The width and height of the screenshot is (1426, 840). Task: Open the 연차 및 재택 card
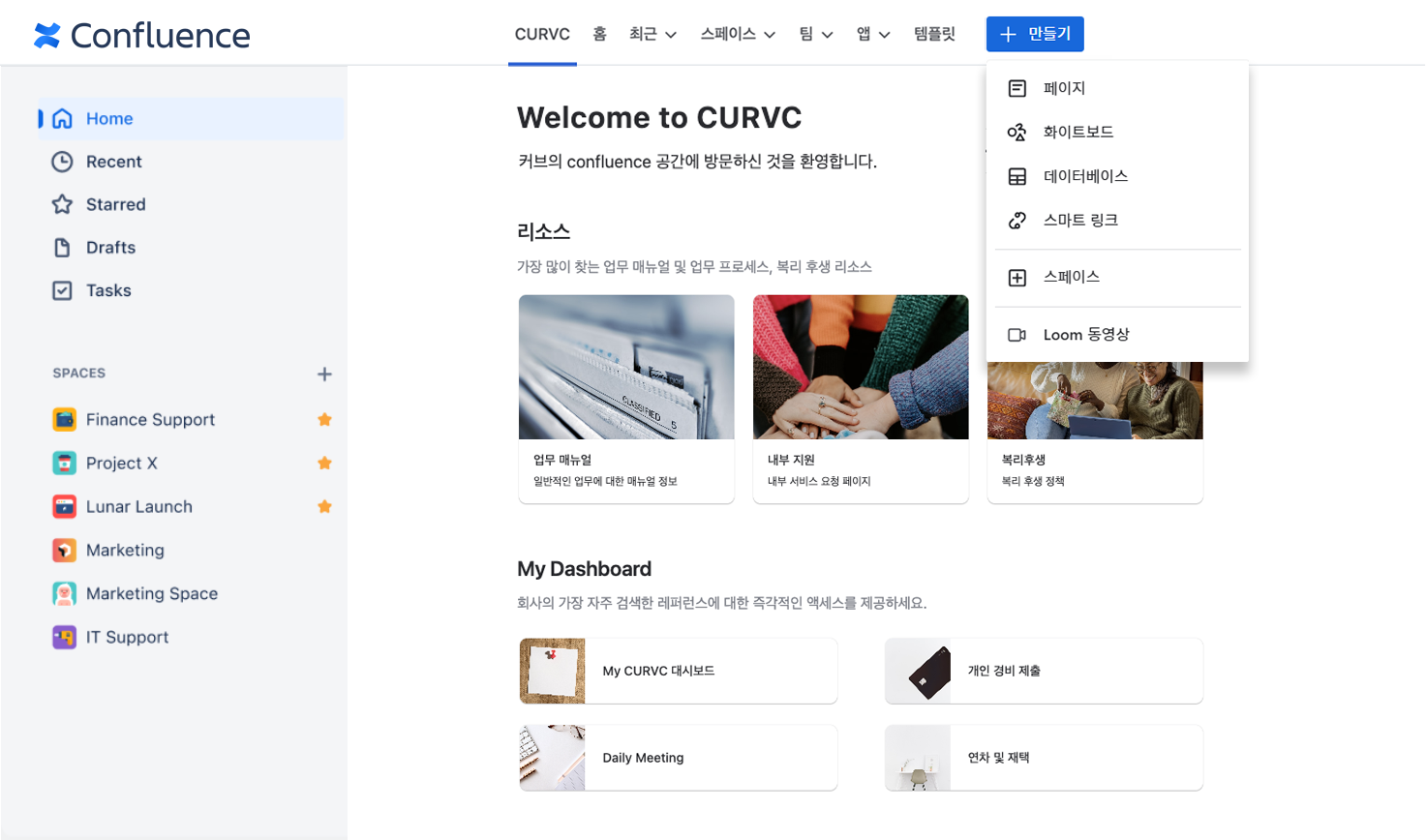click(1044, 758)
